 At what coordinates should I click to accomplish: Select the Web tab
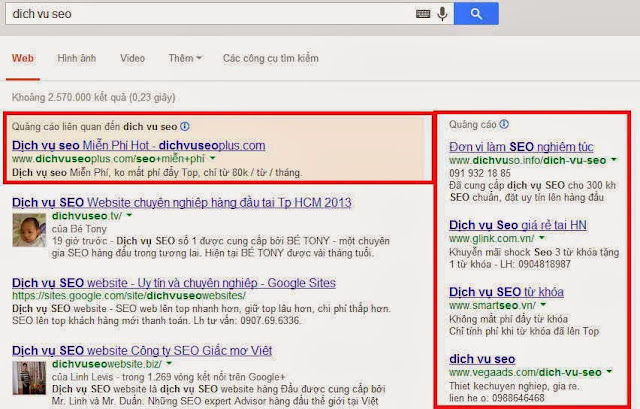tap(23, 58)
